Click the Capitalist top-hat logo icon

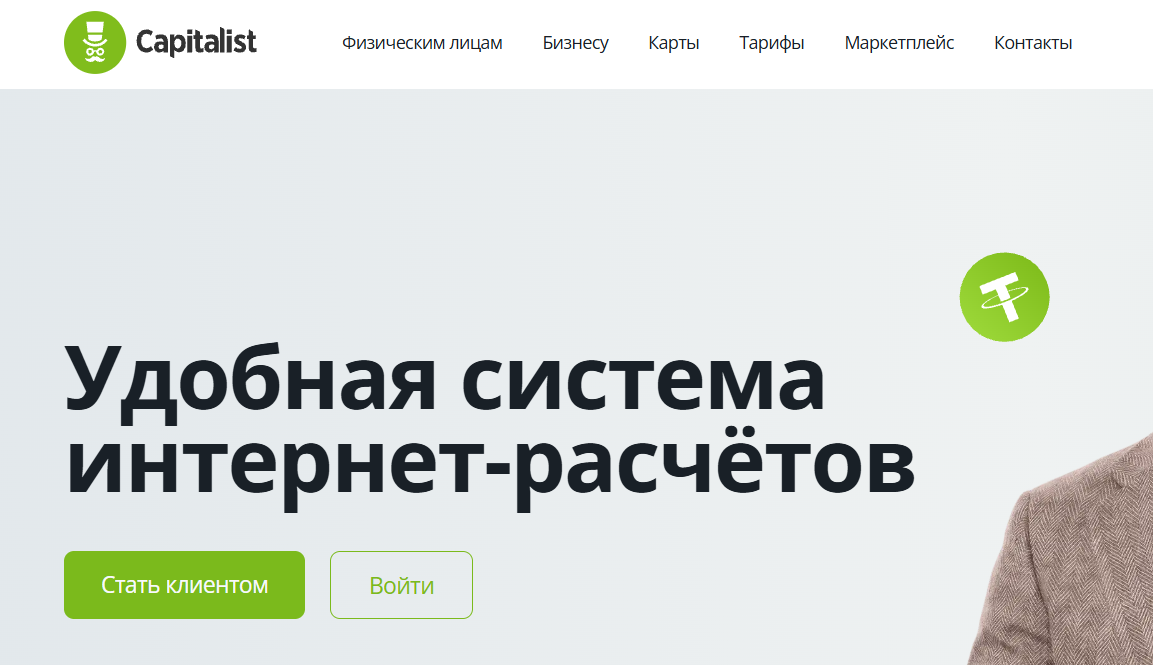95,43
